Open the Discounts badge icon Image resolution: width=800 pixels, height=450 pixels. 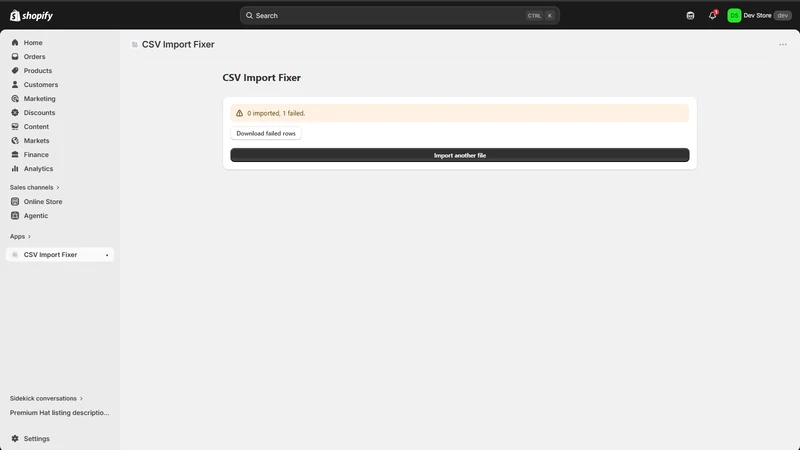coord(15,113)
